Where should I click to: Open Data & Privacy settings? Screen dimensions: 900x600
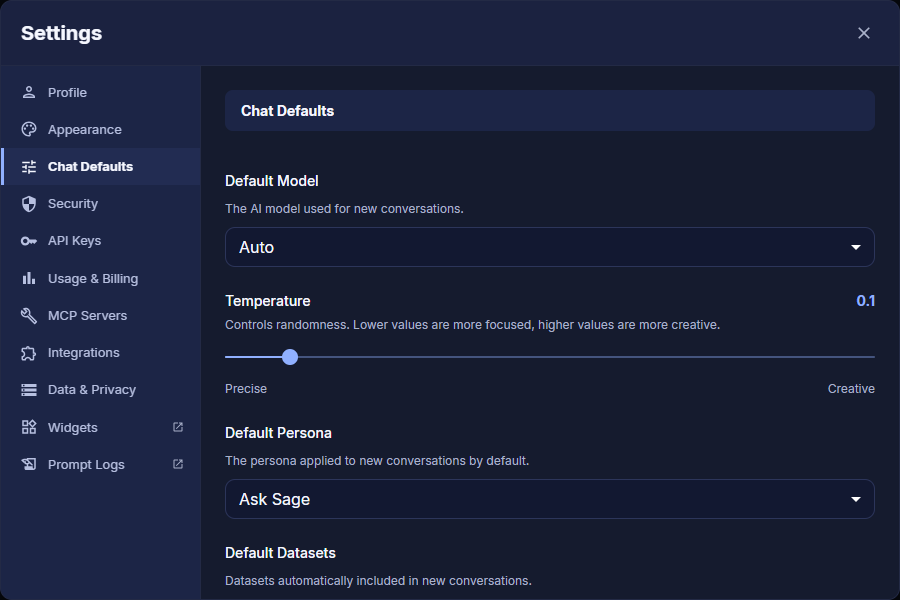101,390
